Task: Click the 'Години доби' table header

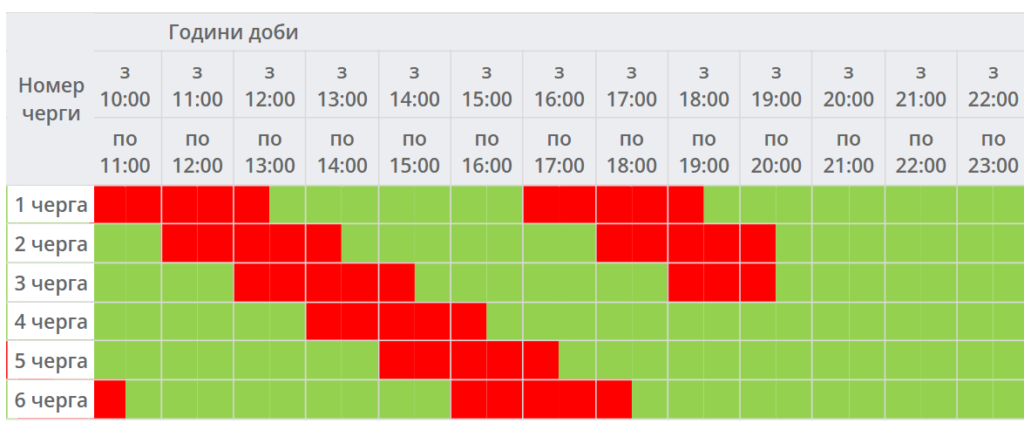Action: pos(233,32)
